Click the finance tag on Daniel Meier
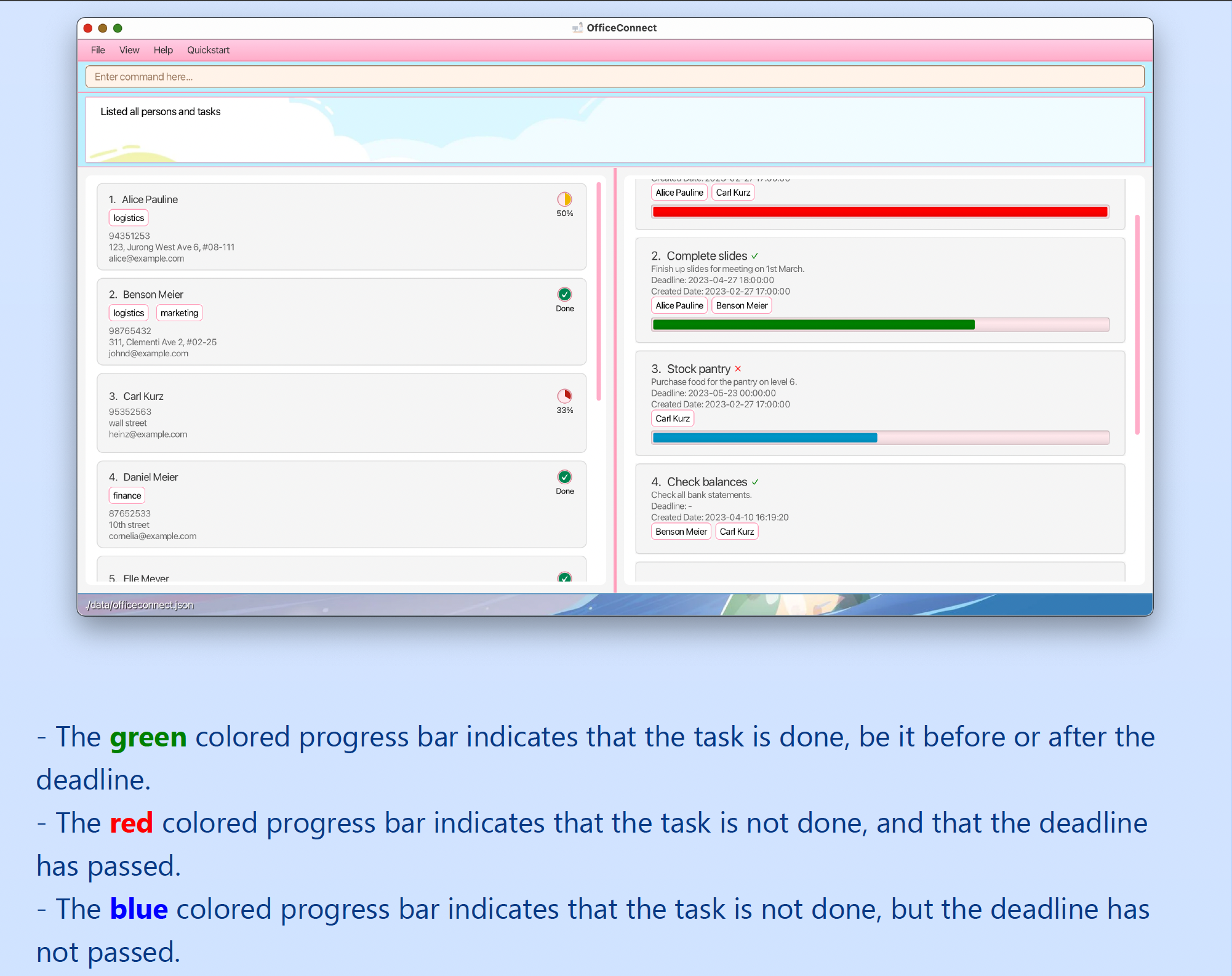 [127, 495]
